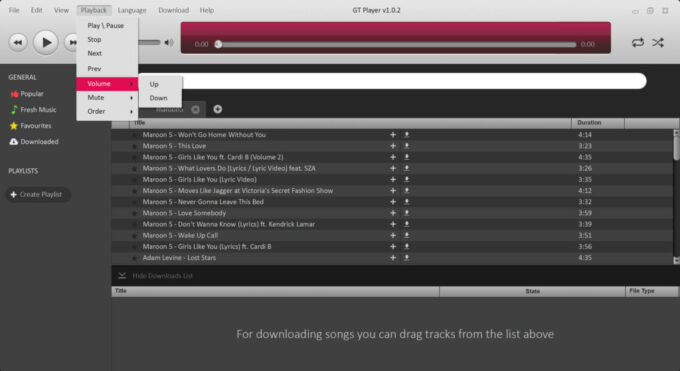Download This Love track
The image size is (680, 371).
point(407,146)
